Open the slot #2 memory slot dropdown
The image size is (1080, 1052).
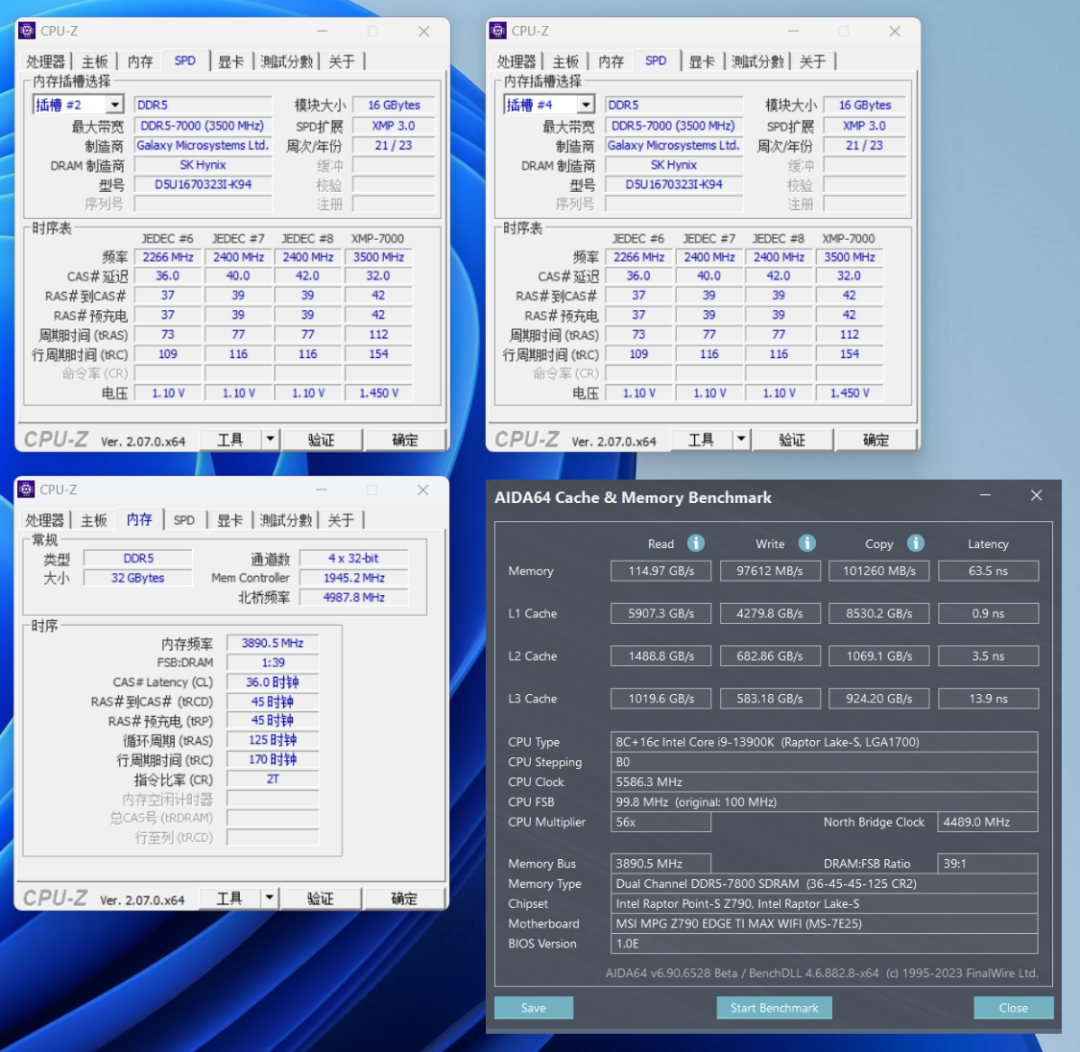(114, 105)
